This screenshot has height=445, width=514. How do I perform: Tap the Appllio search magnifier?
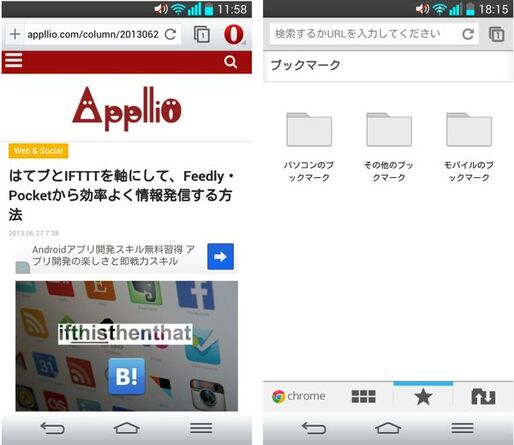[x=231, y=62]
